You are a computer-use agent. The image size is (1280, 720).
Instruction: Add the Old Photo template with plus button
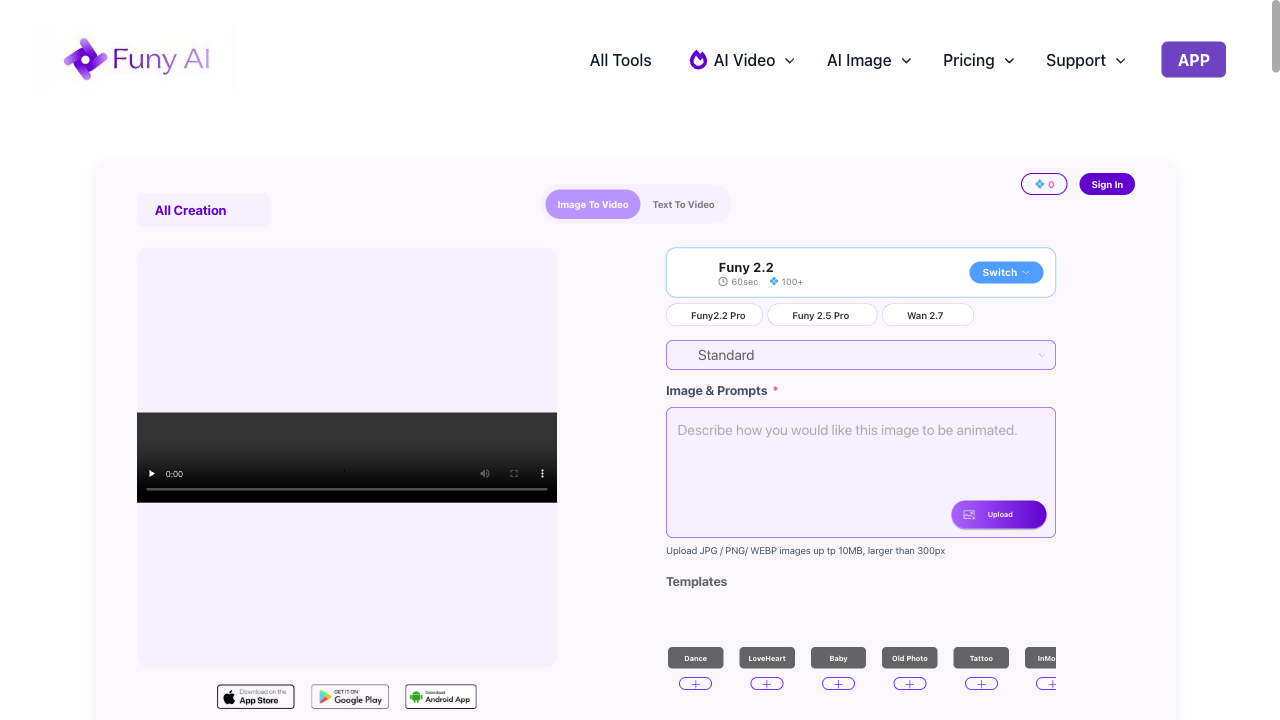click(910, 684)
